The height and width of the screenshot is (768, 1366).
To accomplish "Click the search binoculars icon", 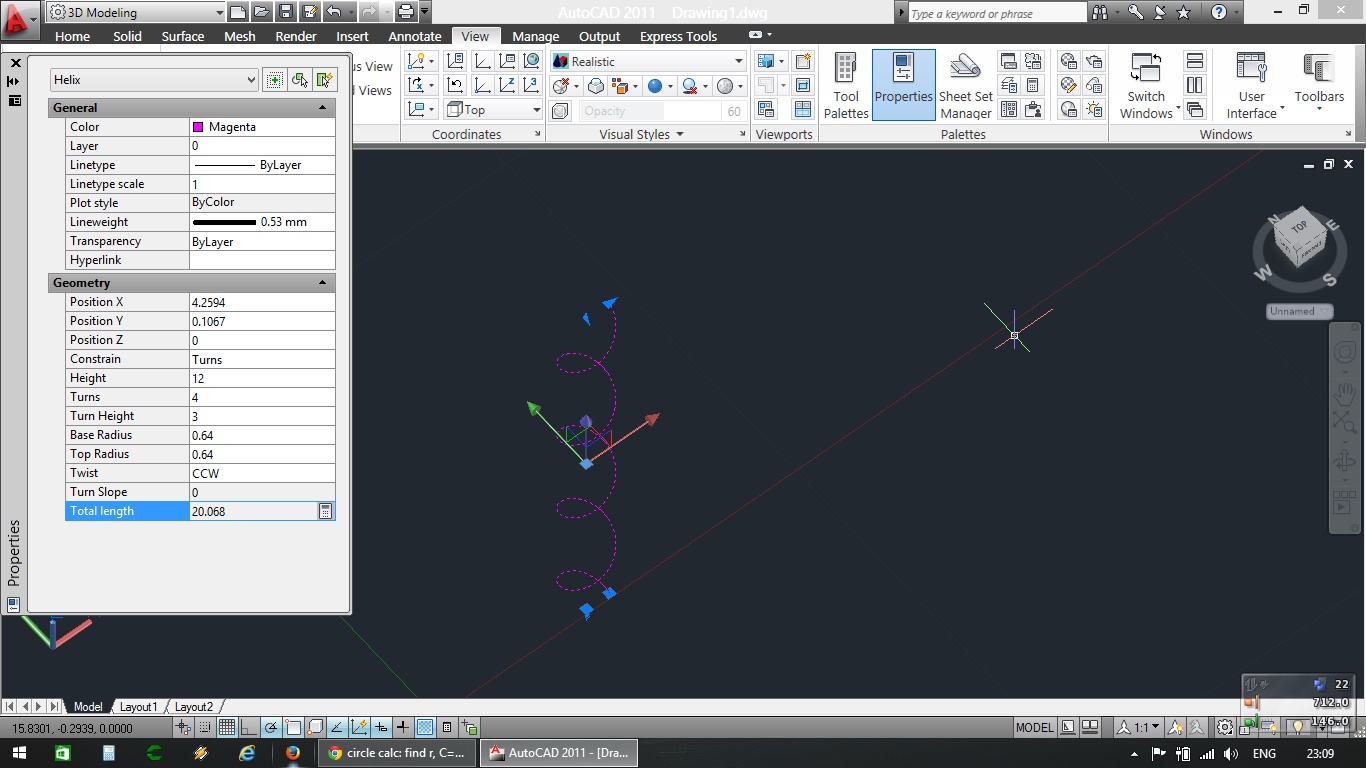I will pos(1100,12).
